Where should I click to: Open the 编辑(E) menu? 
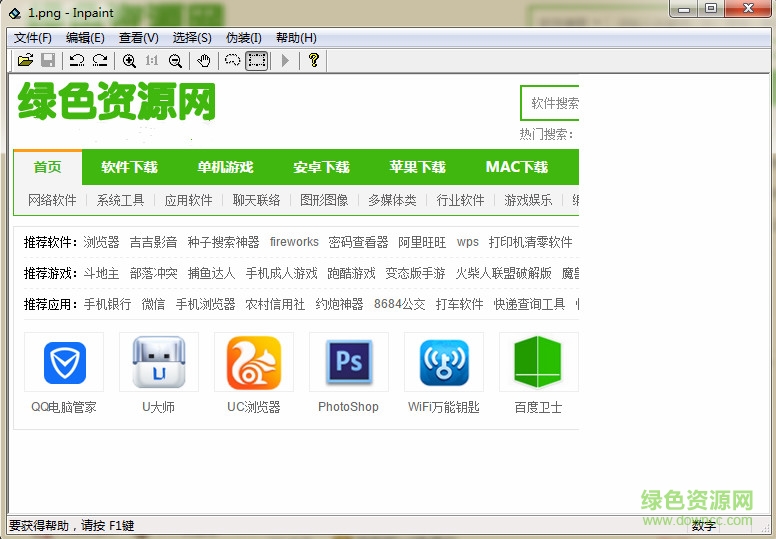(85, 38)
